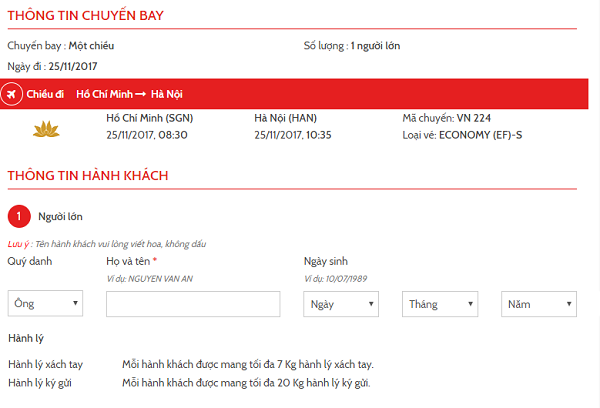Click 'Hồ Chí Minh (SGN)' departure airport
This screenshot has width=600, height=408.
click(150, 118)
